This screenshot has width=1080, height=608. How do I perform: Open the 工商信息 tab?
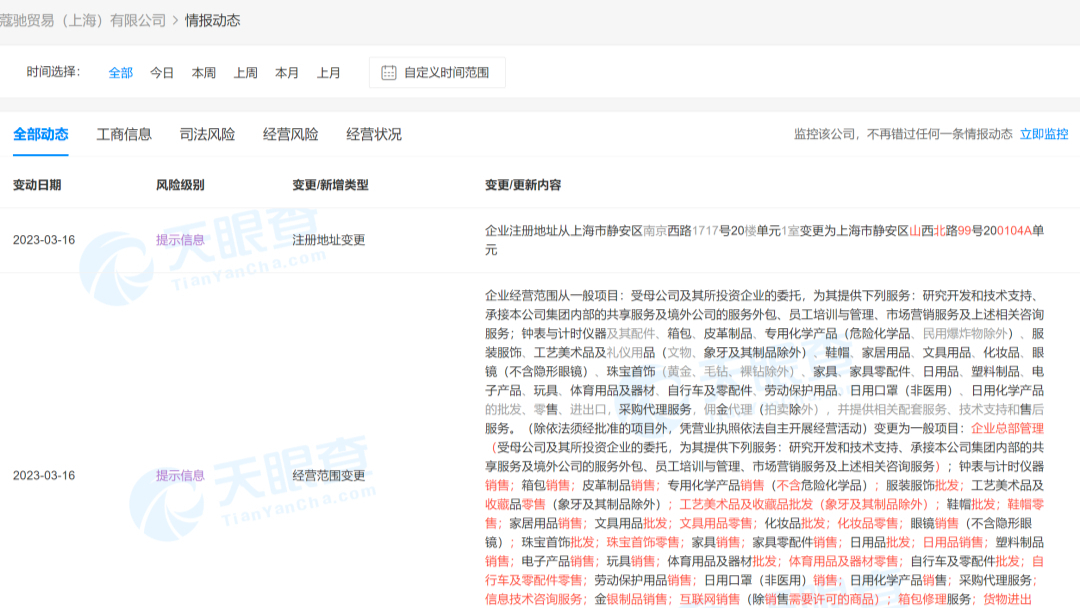coord(124,134)
